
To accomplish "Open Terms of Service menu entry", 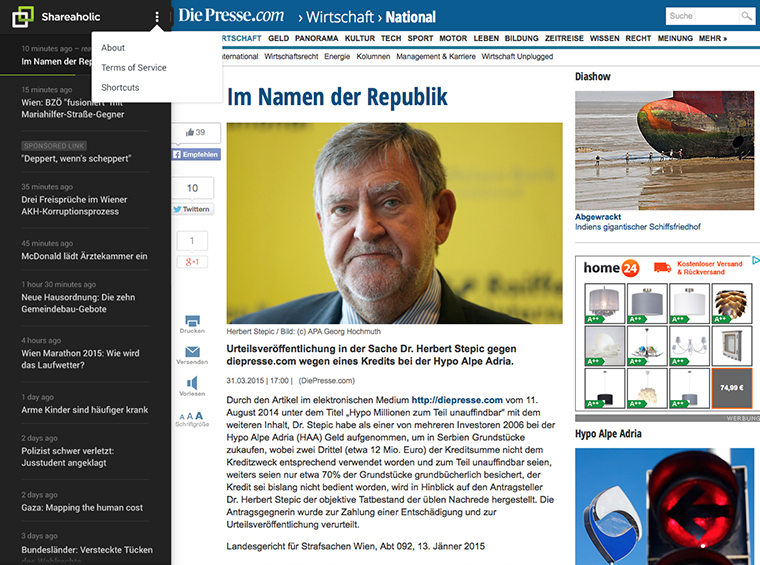I will click(134, 67).
